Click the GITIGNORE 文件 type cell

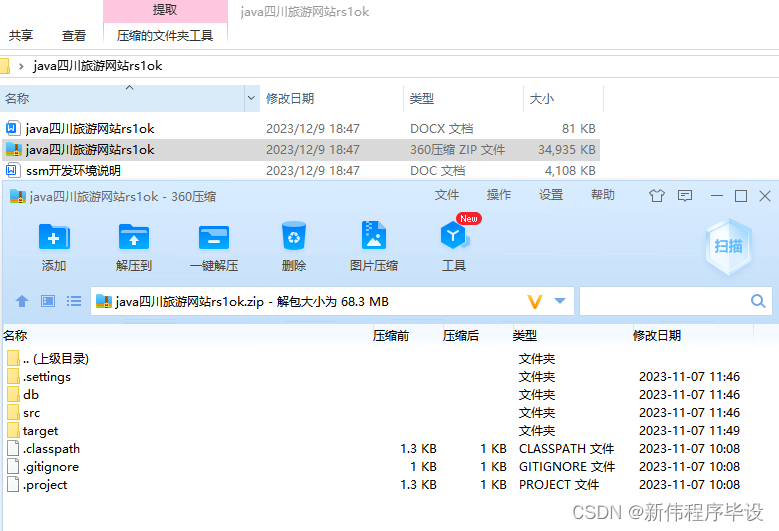pyautogui.click(x=567, y=466)
